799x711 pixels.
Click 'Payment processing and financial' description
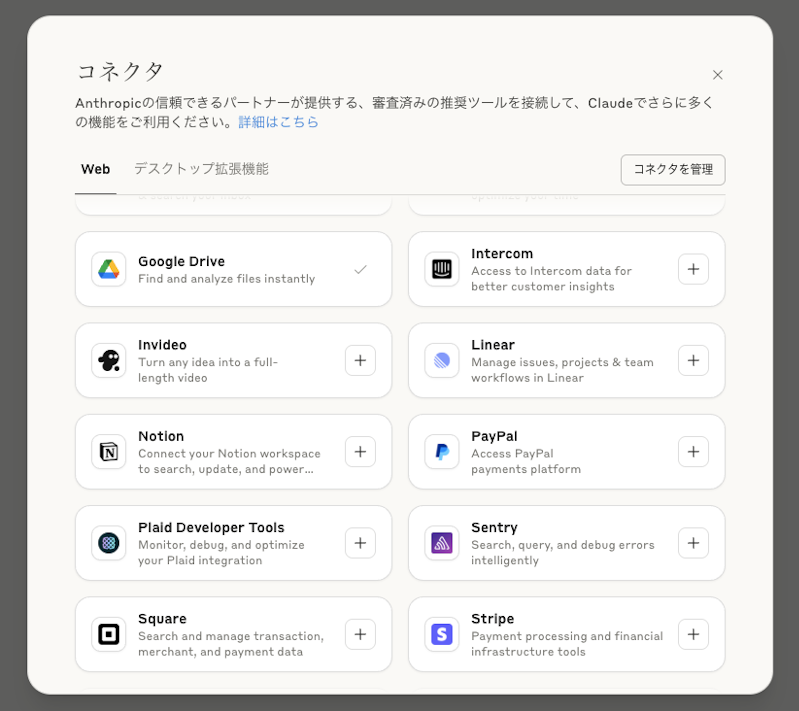coord(567,644)
